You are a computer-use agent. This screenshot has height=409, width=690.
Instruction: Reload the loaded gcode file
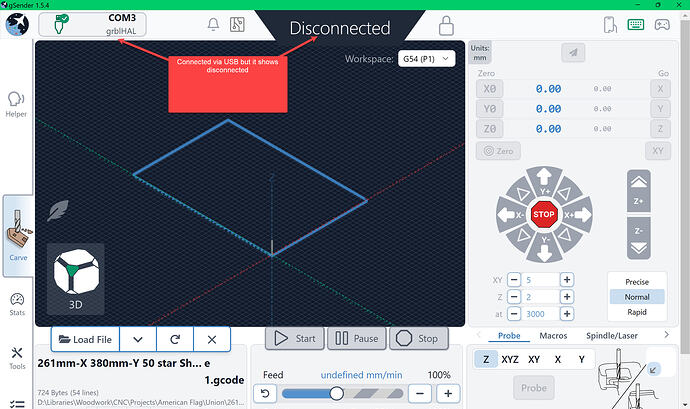point(175,339)
